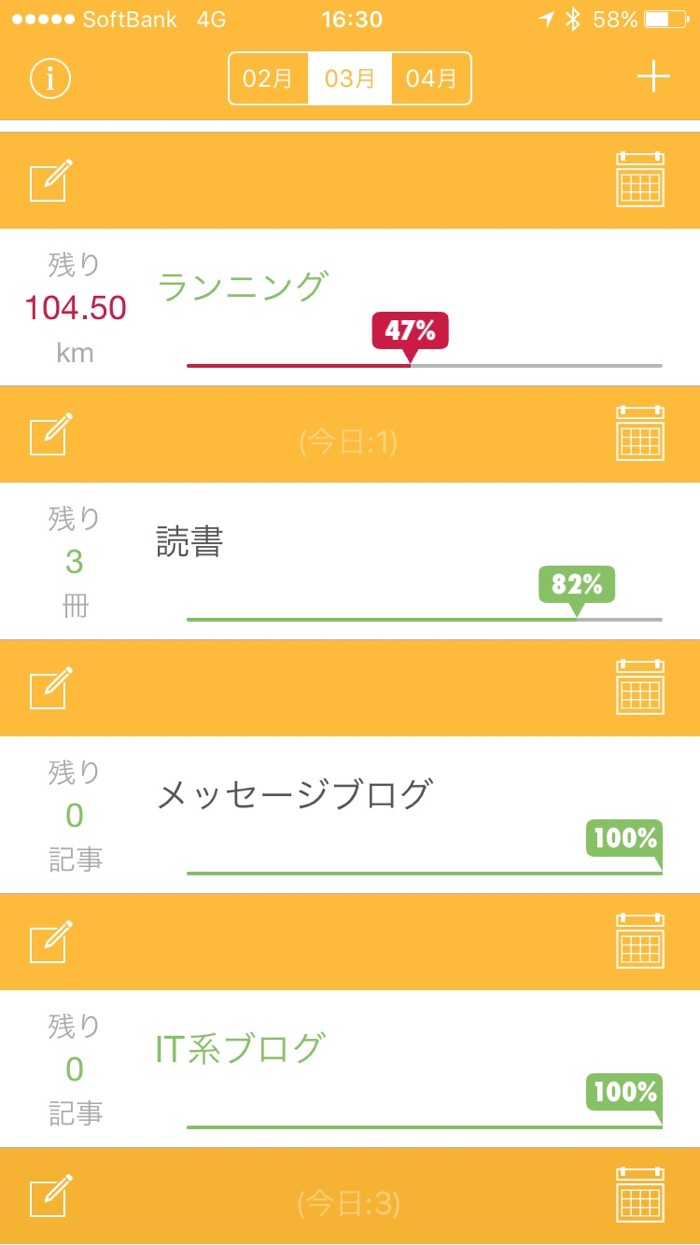The width and height of the screenshot is (700, 1245).
Task: Tap the edit icon above IT系ブログ
Action: (51, 942)
